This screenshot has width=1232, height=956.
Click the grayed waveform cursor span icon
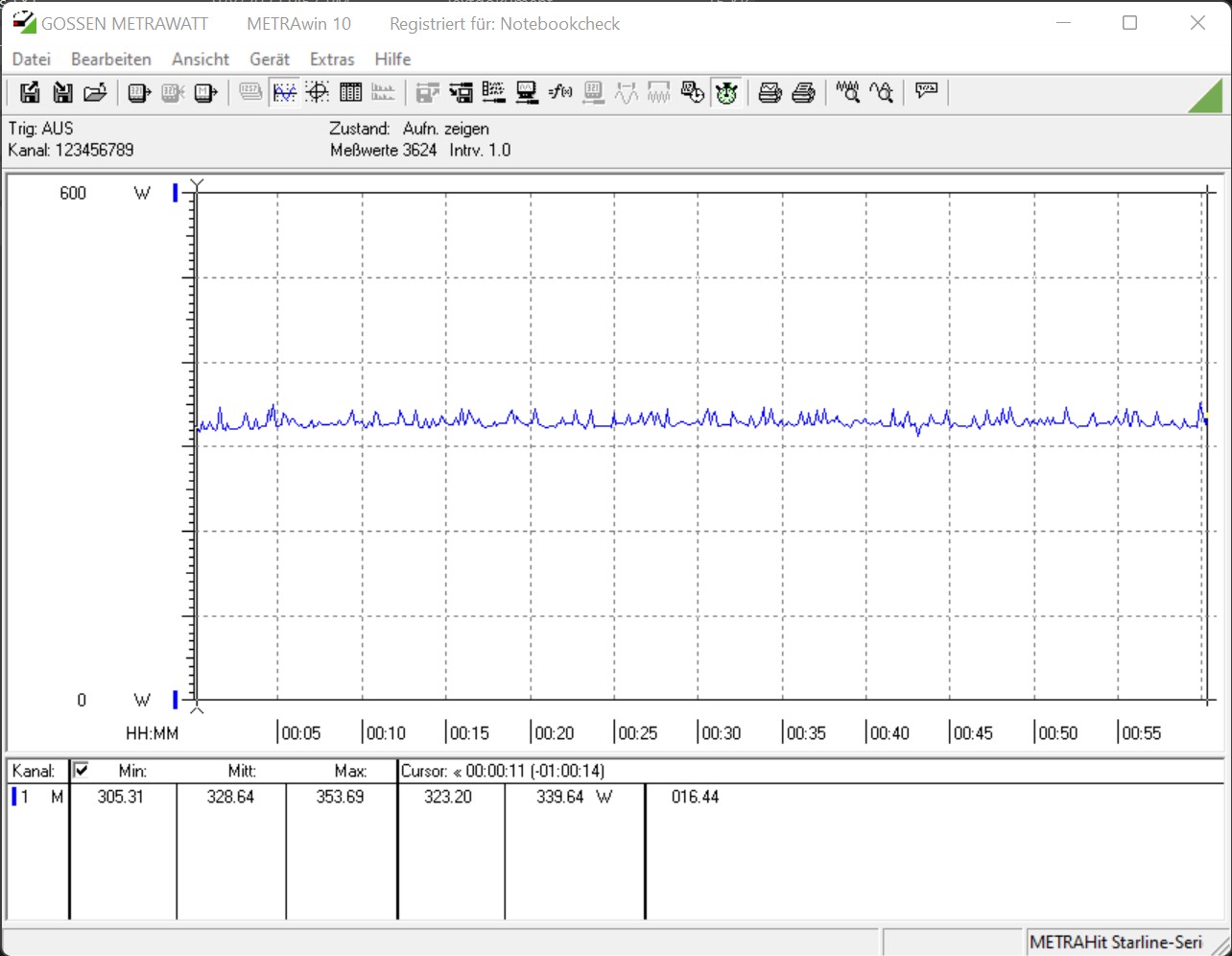point(627,92)
